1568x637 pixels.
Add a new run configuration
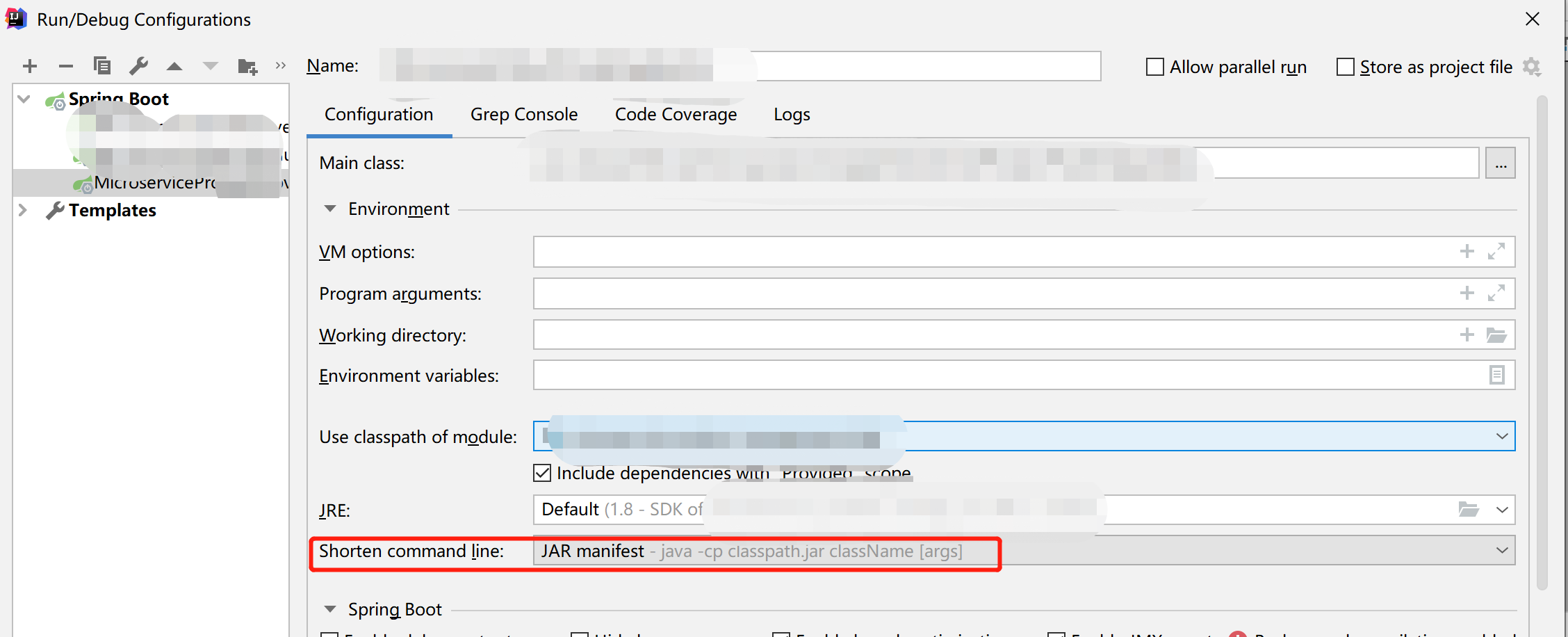point(30,66)
